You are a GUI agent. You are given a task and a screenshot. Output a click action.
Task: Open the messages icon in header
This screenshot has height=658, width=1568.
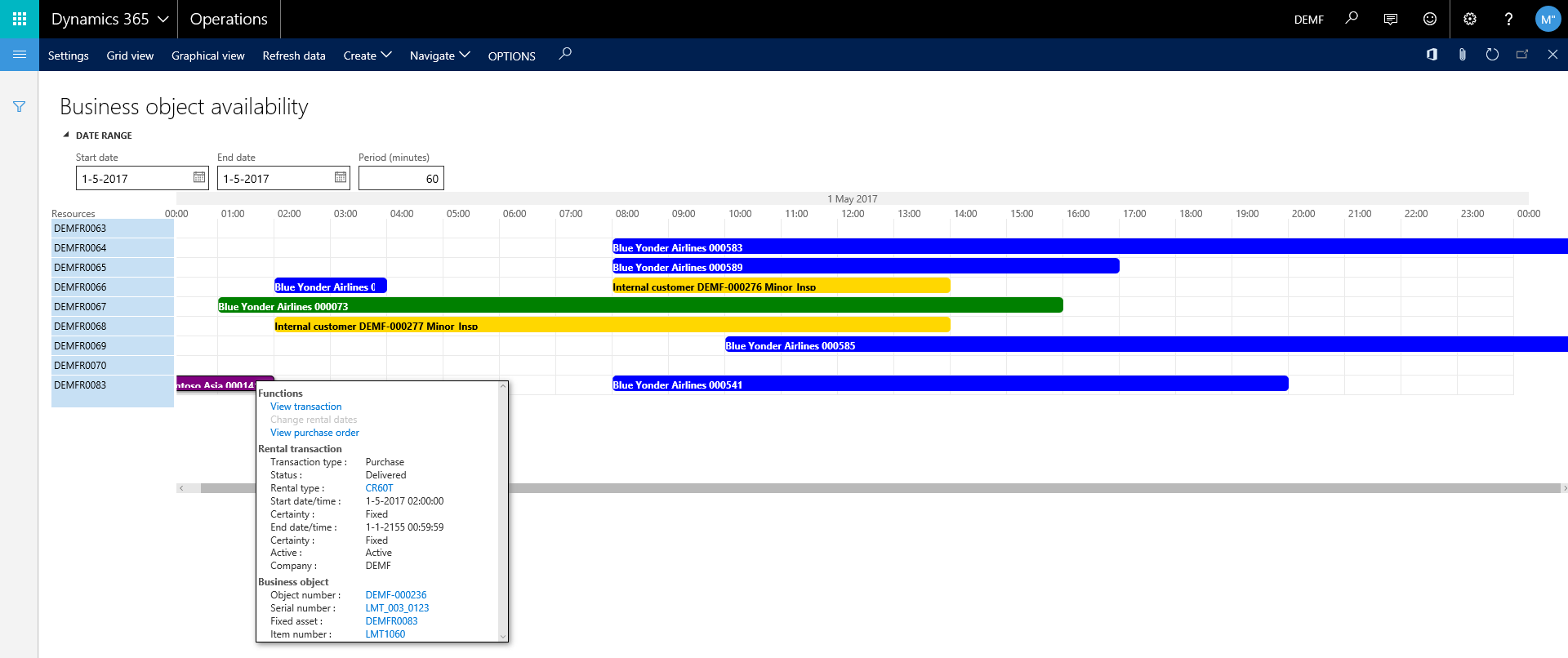(1390, 19)
